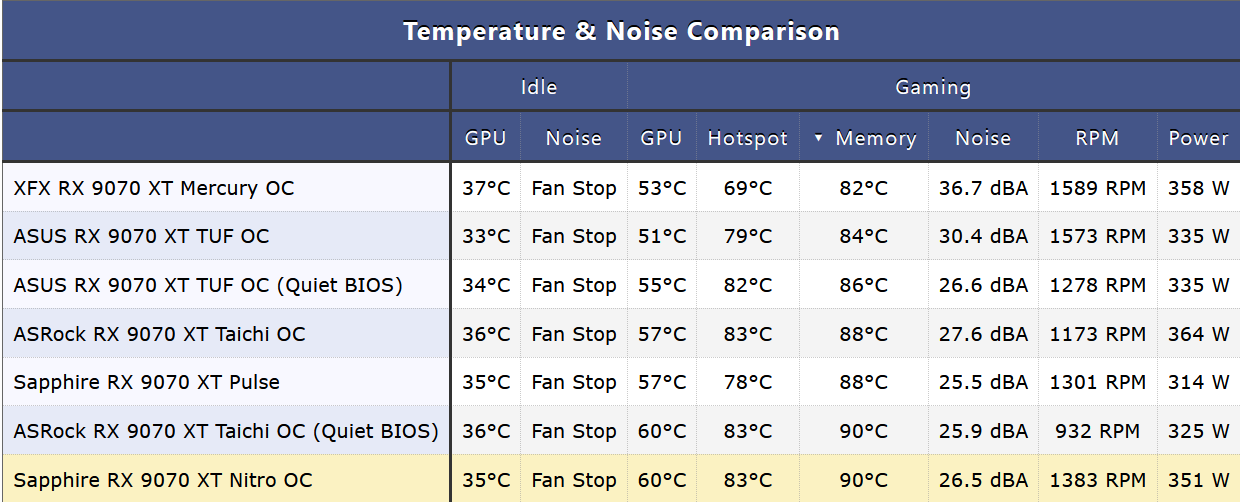Click the idle GPU column header

pos(486,138)
